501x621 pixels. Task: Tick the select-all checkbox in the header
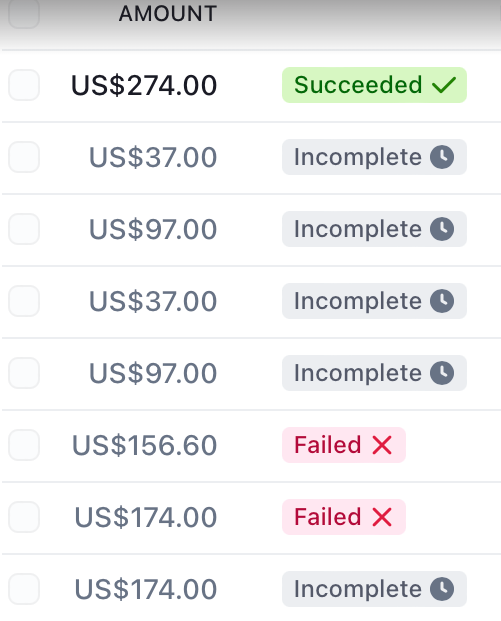[24, 13]
